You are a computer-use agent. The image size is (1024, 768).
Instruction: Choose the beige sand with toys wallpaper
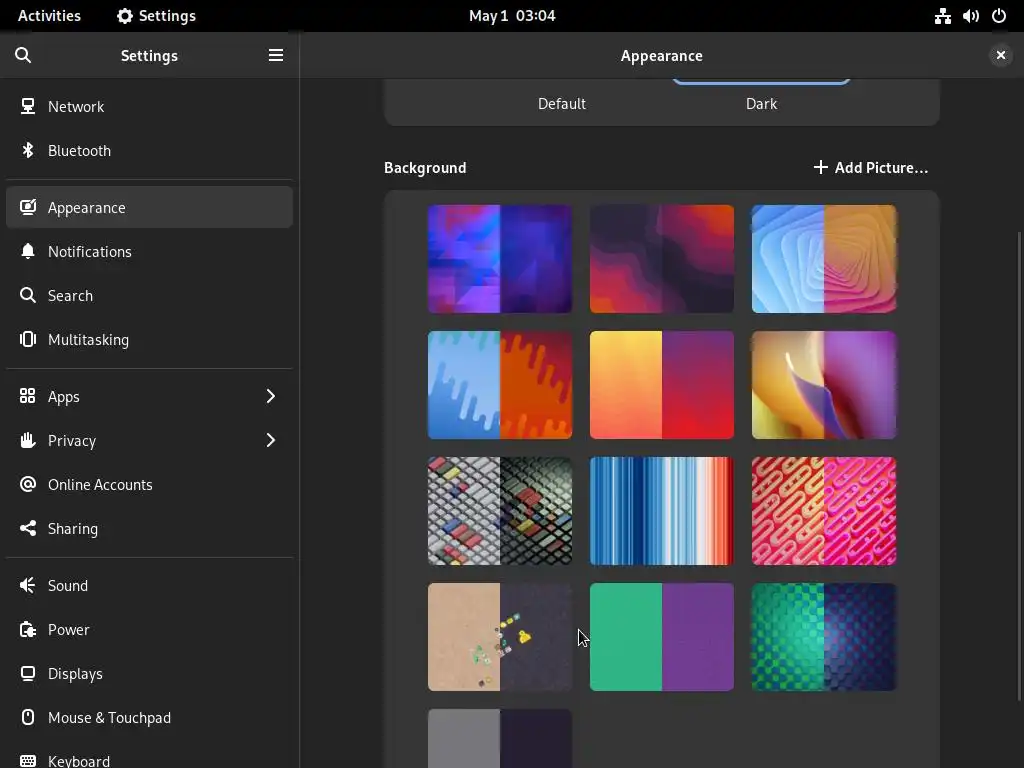click(x=500, y=637)
